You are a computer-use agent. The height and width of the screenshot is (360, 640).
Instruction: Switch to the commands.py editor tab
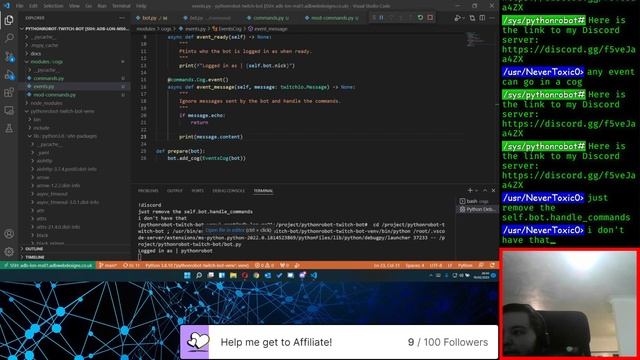[x=268, y=18]
